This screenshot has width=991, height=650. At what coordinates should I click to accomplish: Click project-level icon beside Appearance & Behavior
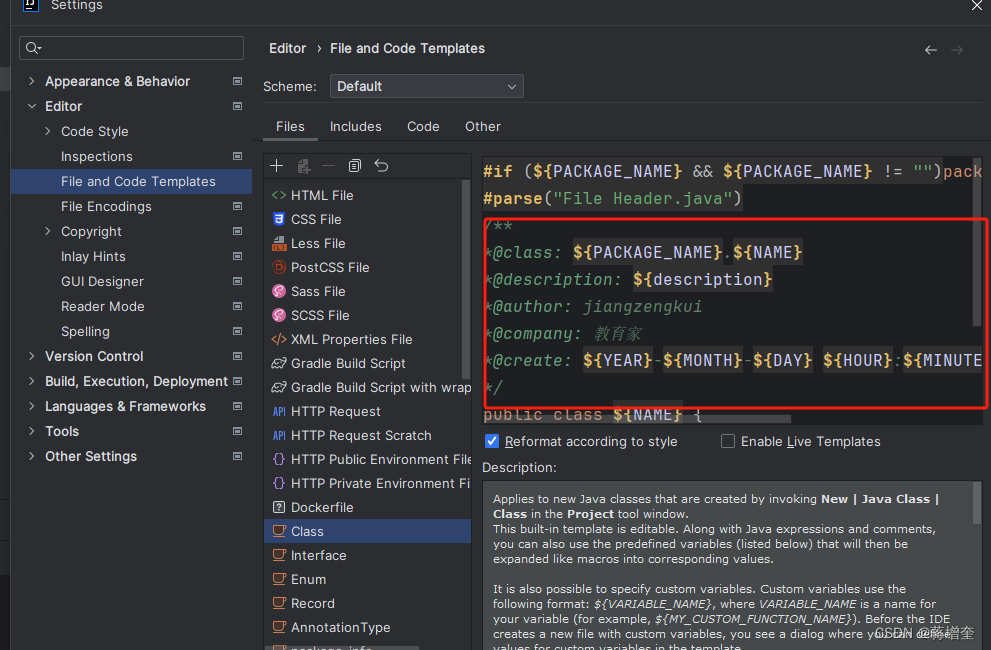[x=238, y=81]
